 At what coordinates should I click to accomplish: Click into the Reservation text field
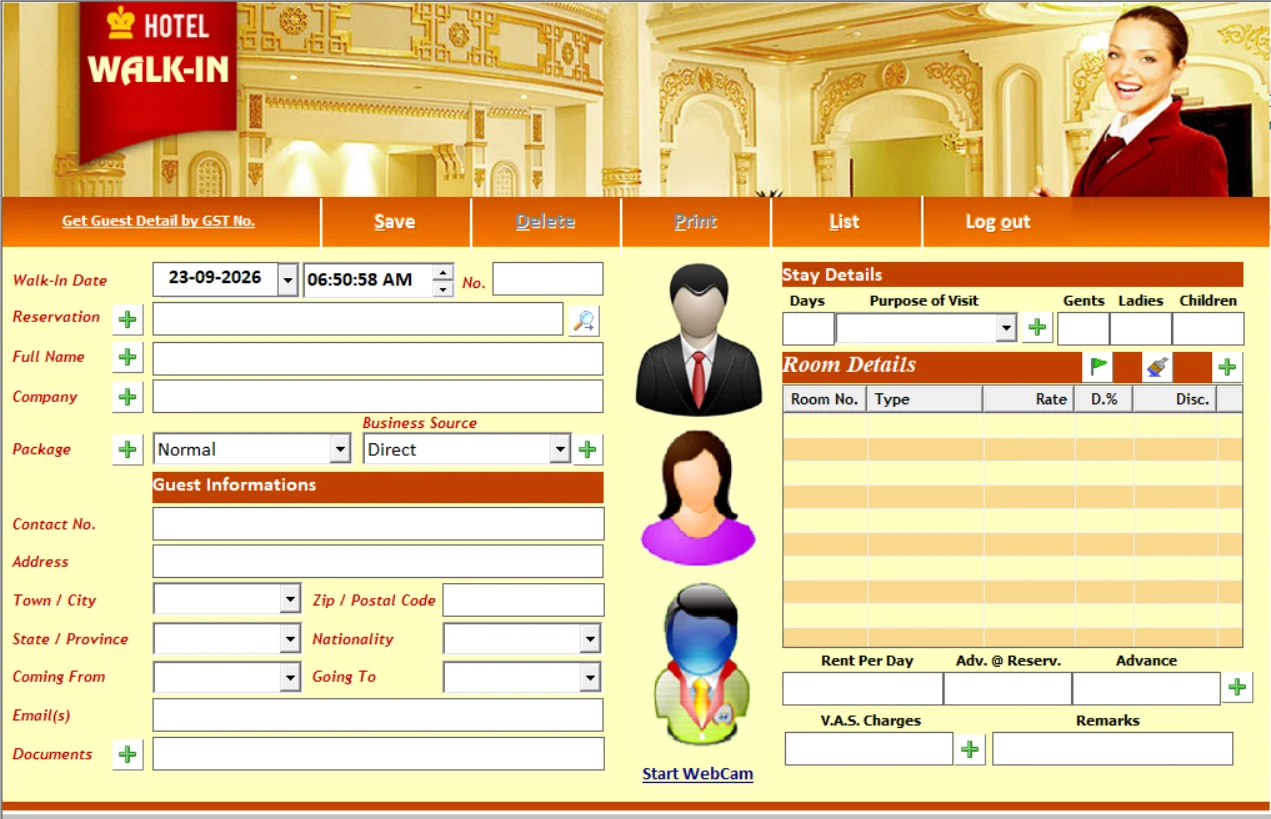point(358,319)
